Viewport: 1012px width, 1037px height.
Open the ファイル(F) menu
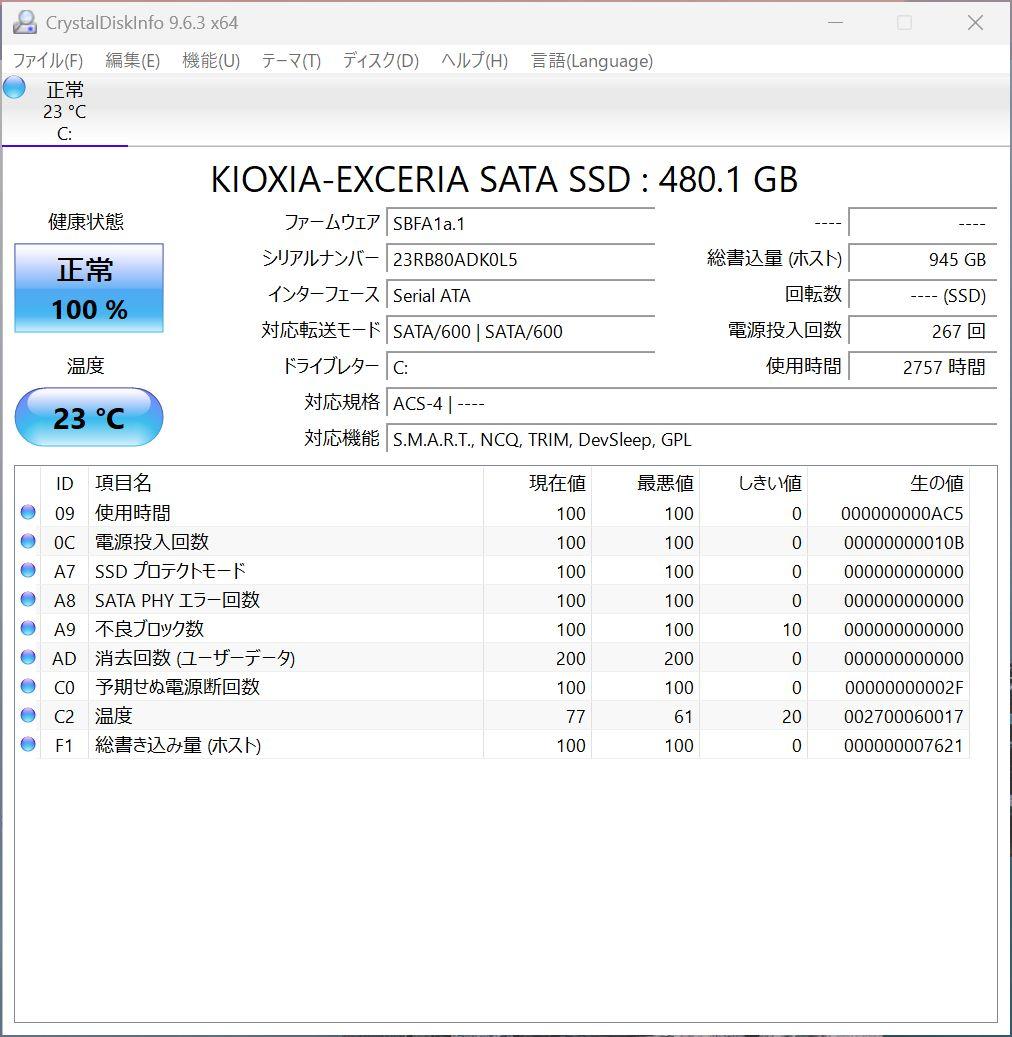tap(46, 61)
